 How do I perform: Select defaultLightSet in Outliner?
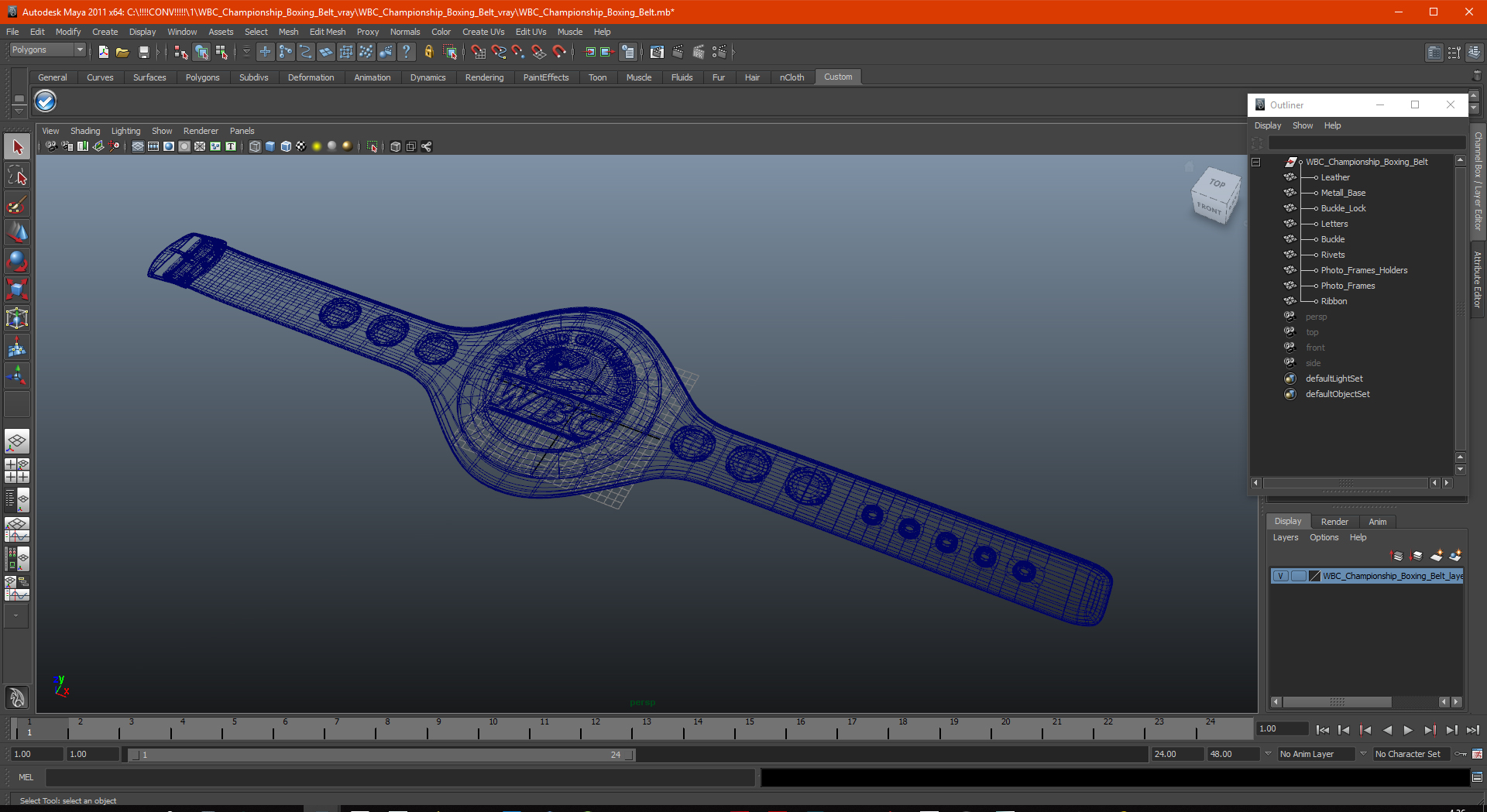pyautogui.click(x=1334, y=379)
